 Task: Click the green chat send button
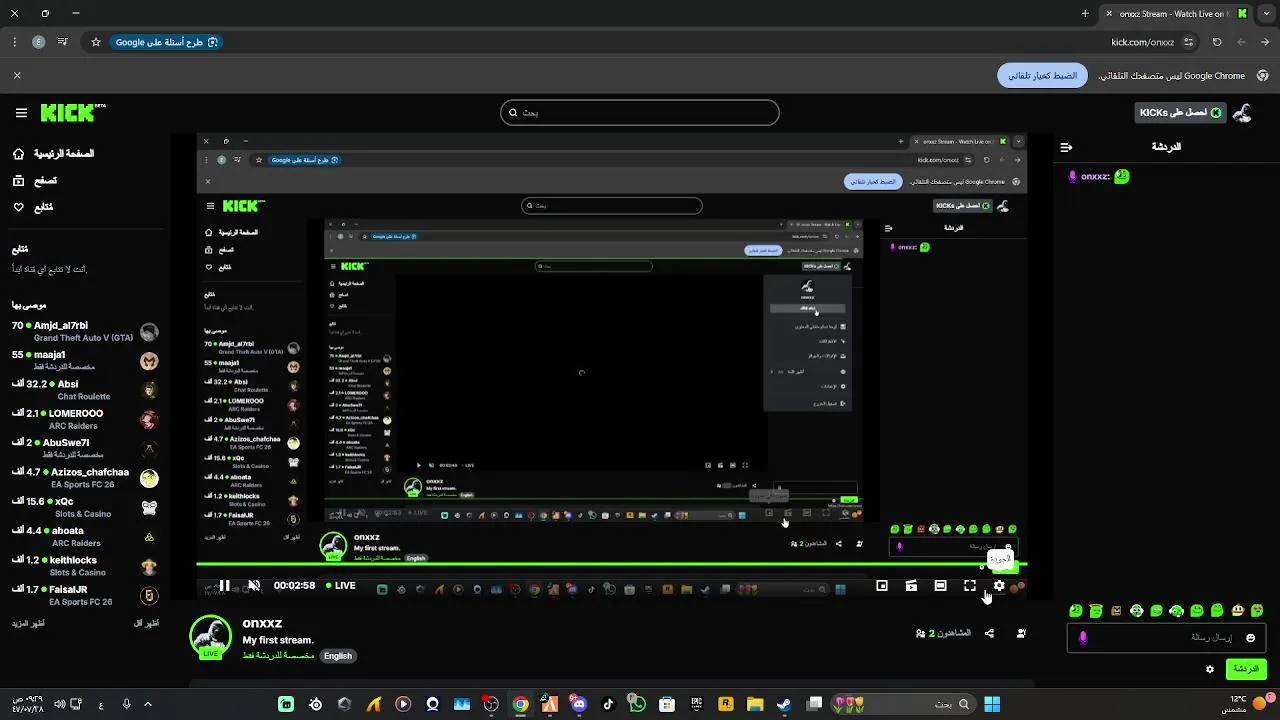[1246, 669]
